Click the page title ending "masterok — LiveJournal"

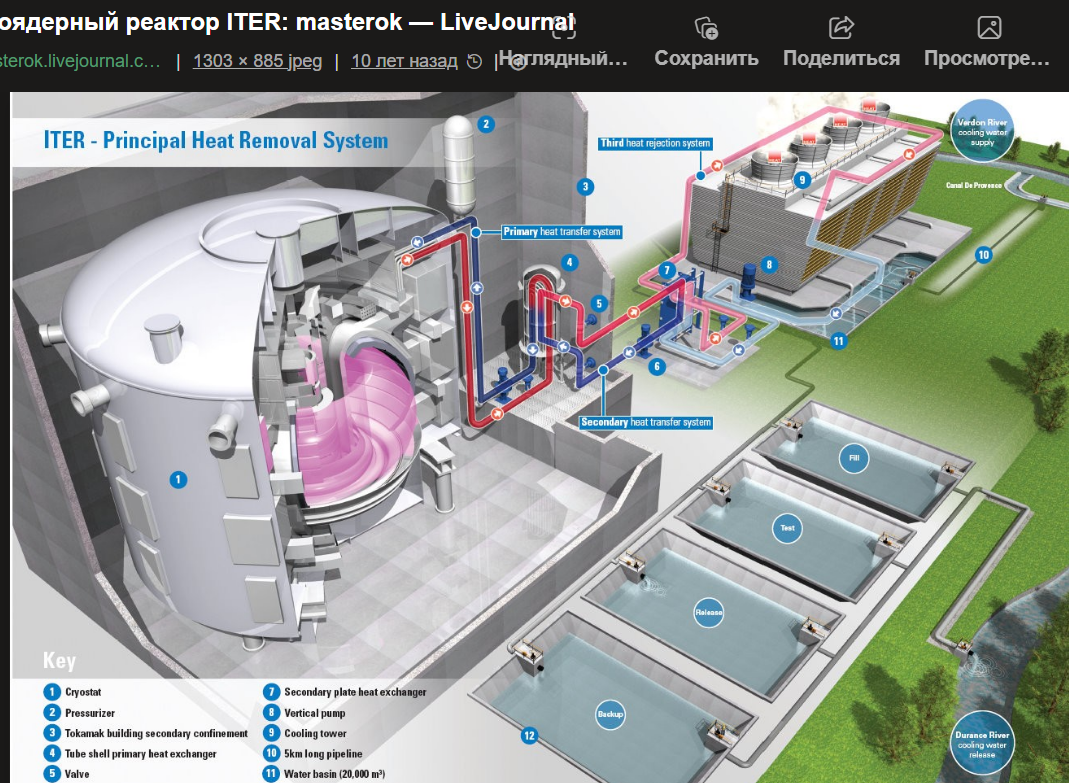[287, 22]
